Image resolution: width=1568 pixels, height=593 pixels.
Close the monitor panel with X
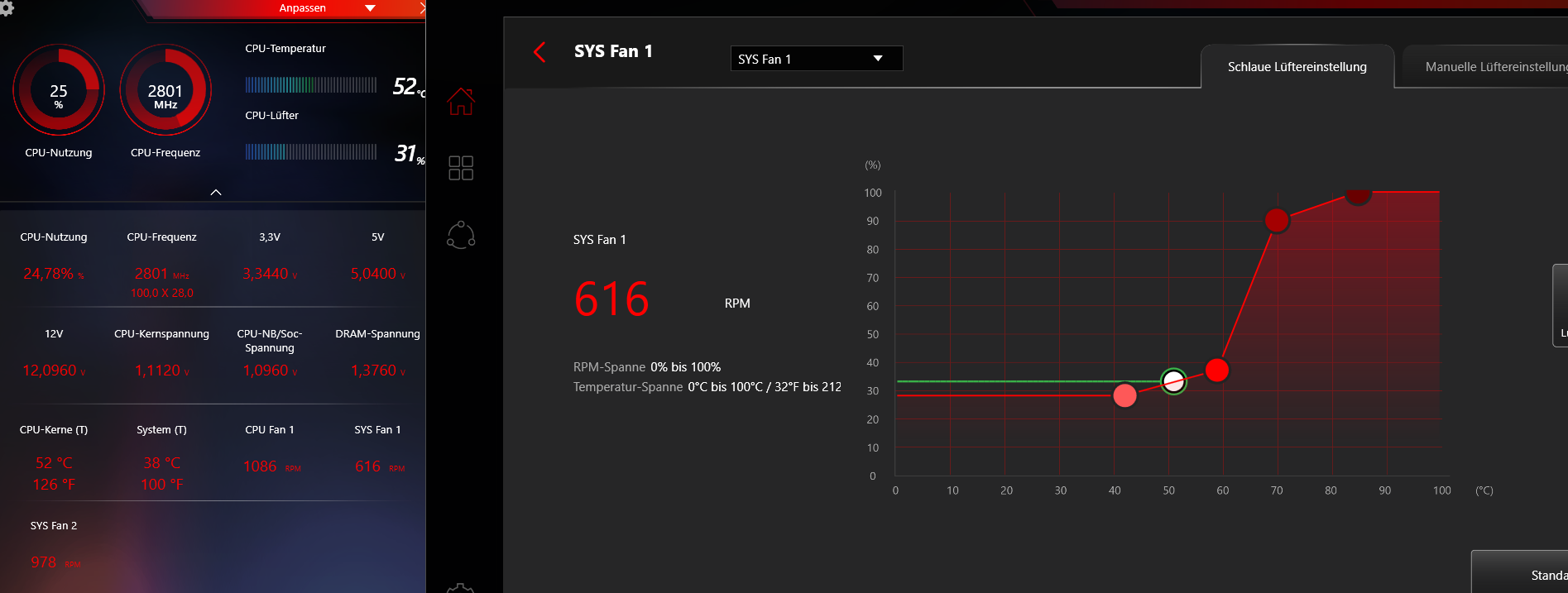point(422,8)
